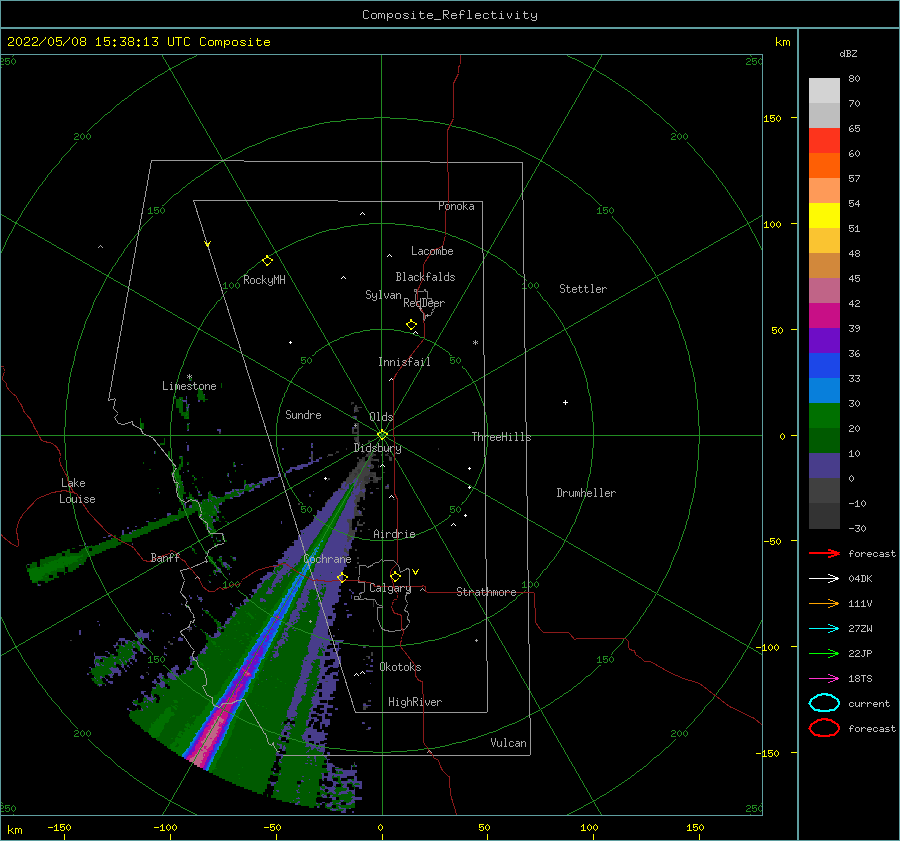Click the 'Blackfalds' town label

click(x=425, y=277)
